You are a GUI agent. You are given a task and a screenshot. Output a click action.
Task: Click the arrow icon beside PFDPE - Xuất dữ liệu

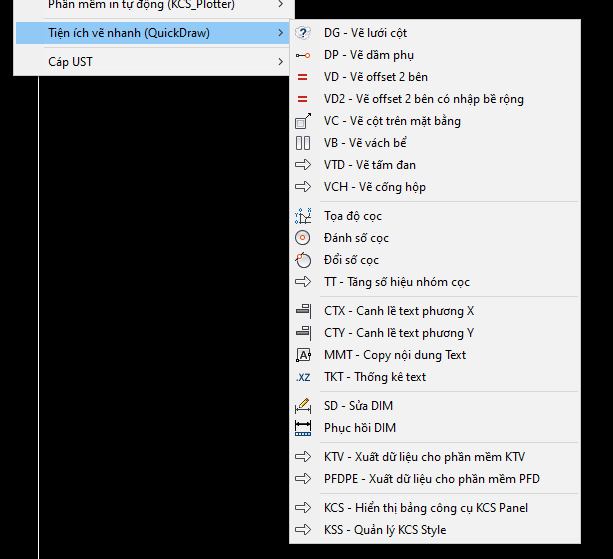click(303, 478)
